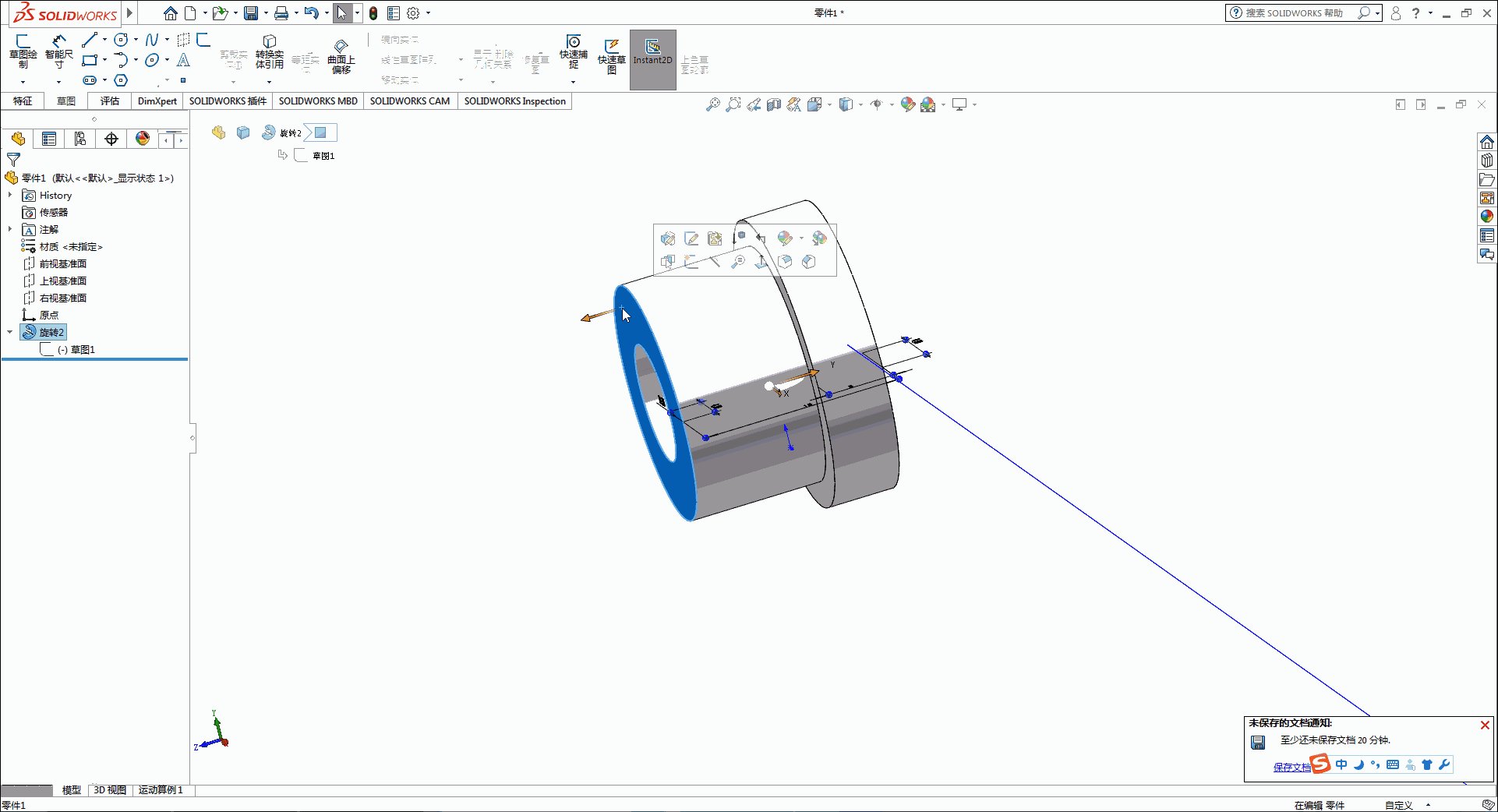Undo the last action

[x=312, y=13]
